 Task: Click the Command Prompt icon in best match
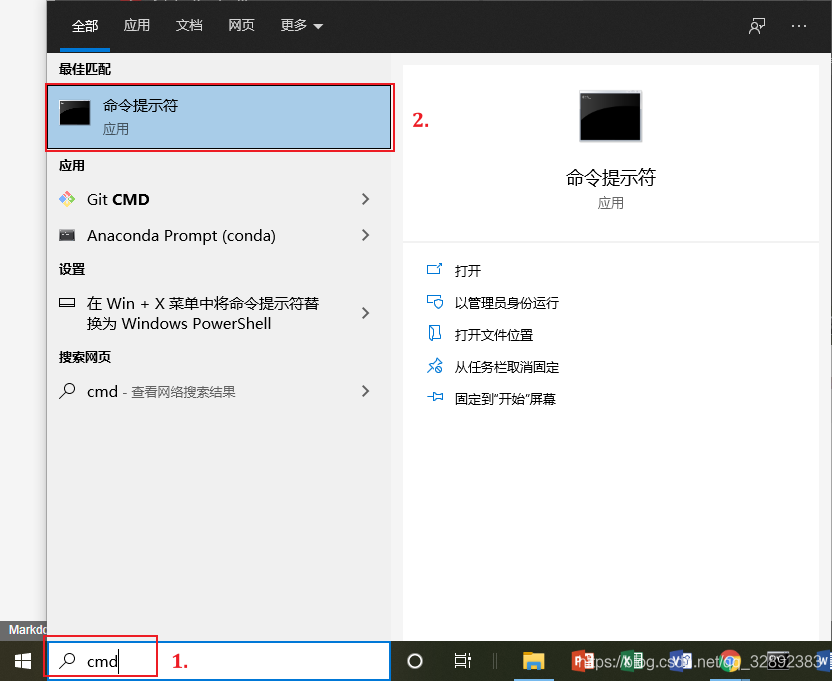(74, 113)
